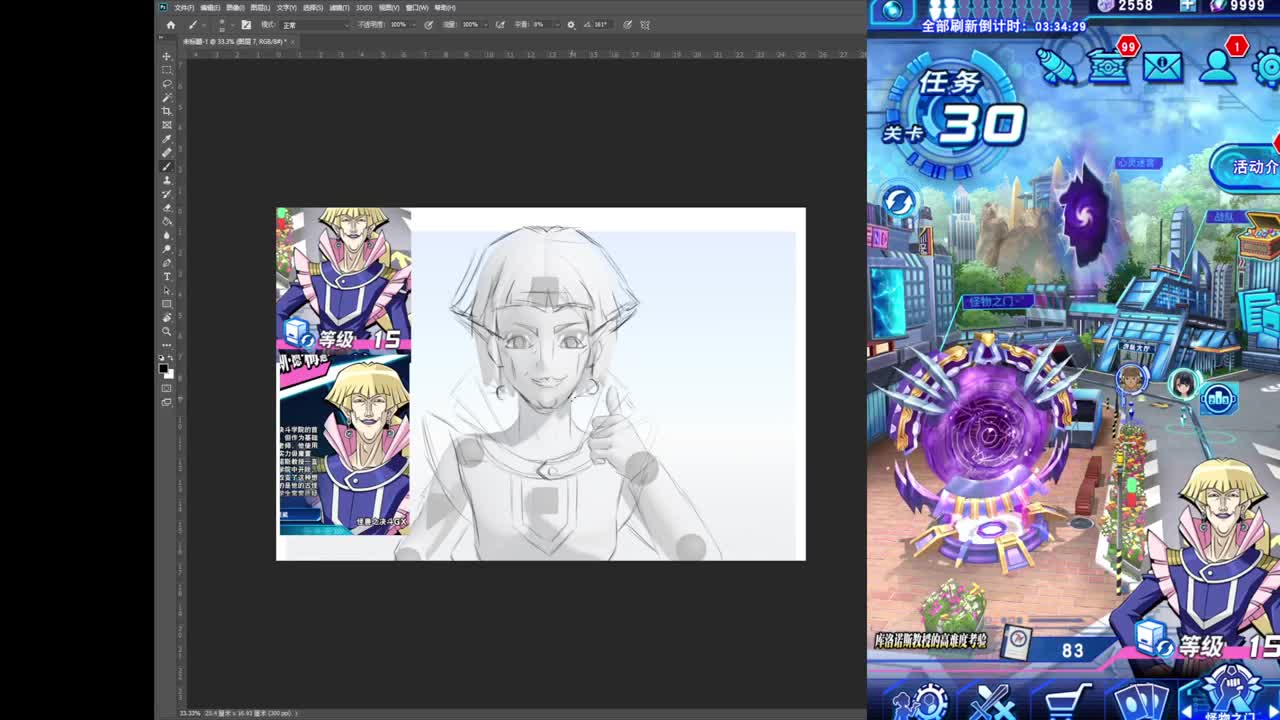1280x720 pixels.
Task: Open the card box icon with 99 badge
Action: point(1108,65)
